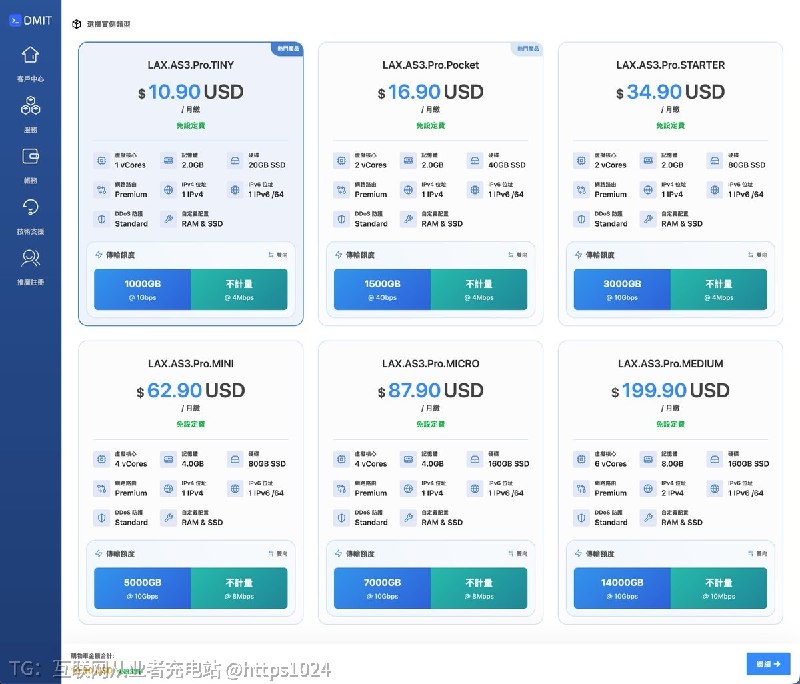Click the RAM icon beside 8.0GB on MEDIUM
The image size is (800, 684).
648,459
